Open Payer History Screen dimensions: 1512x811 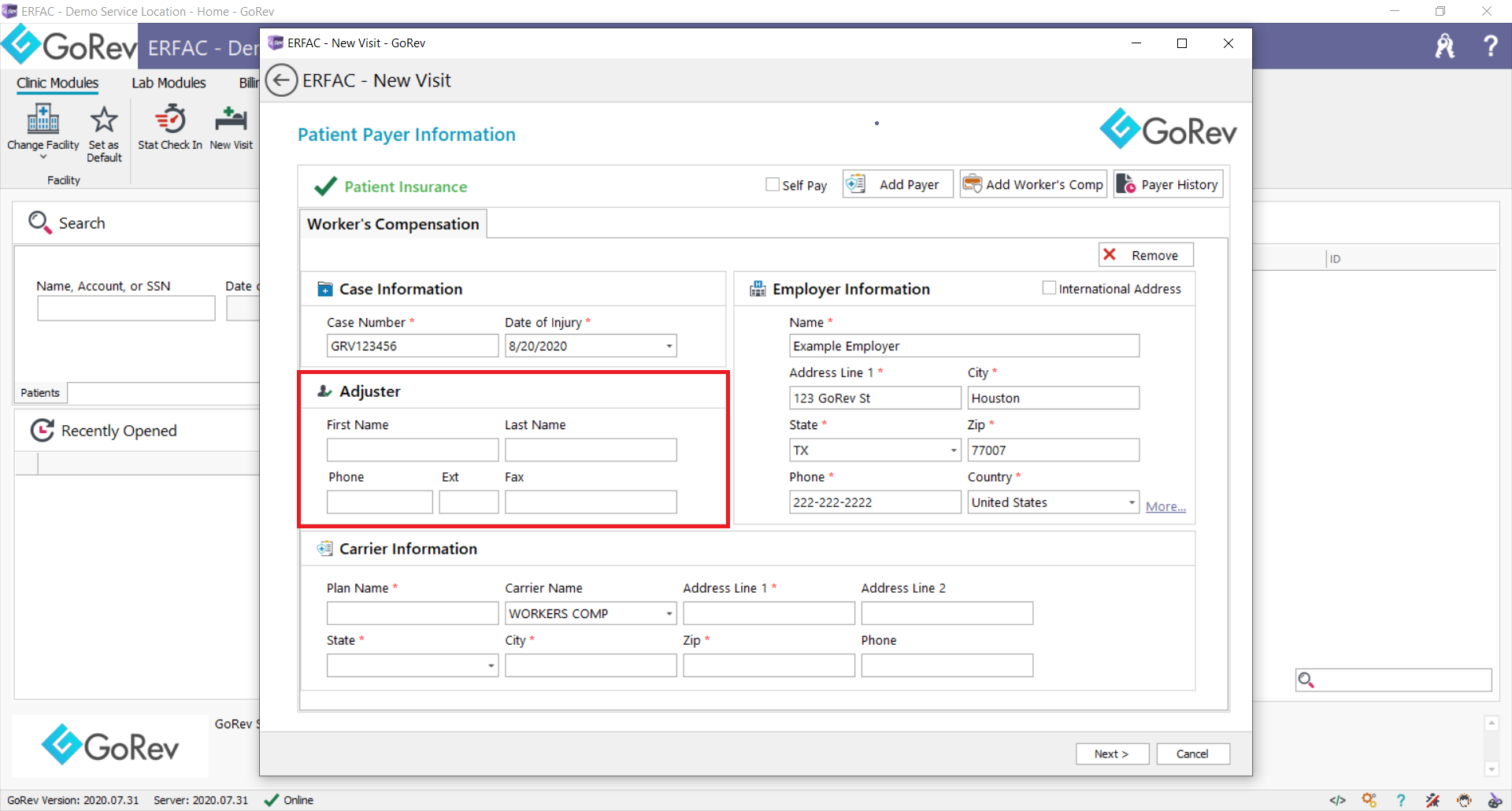[1168, 184]
